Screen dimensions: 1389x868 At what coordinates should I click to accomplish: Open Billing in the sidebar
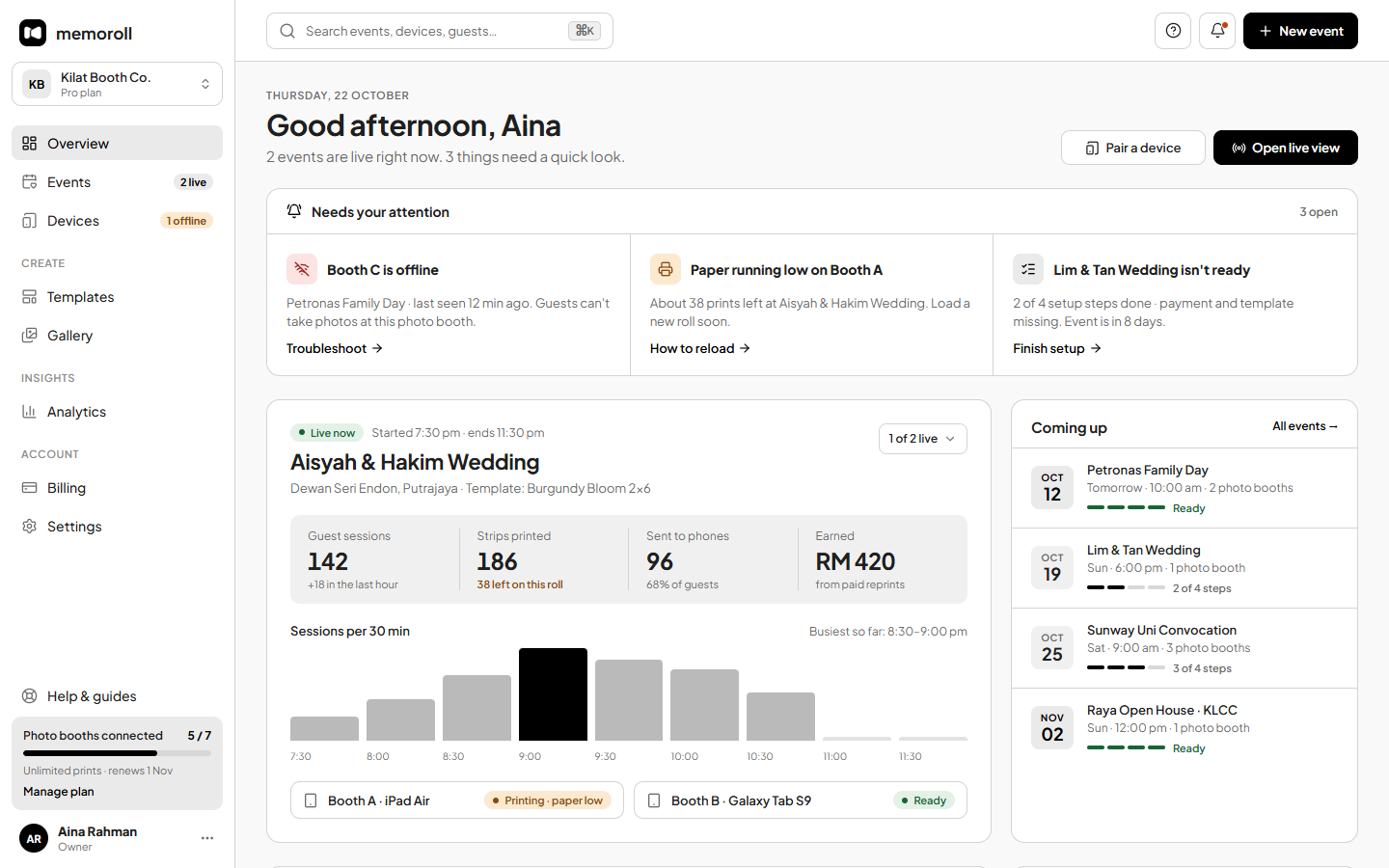tap(117, 487)
